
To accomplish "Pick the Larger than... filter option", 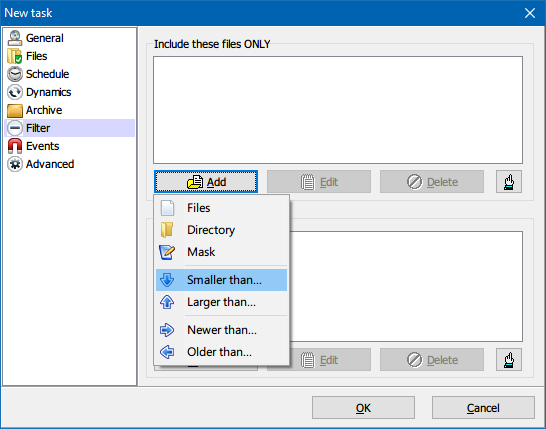I will click(221, 302).
